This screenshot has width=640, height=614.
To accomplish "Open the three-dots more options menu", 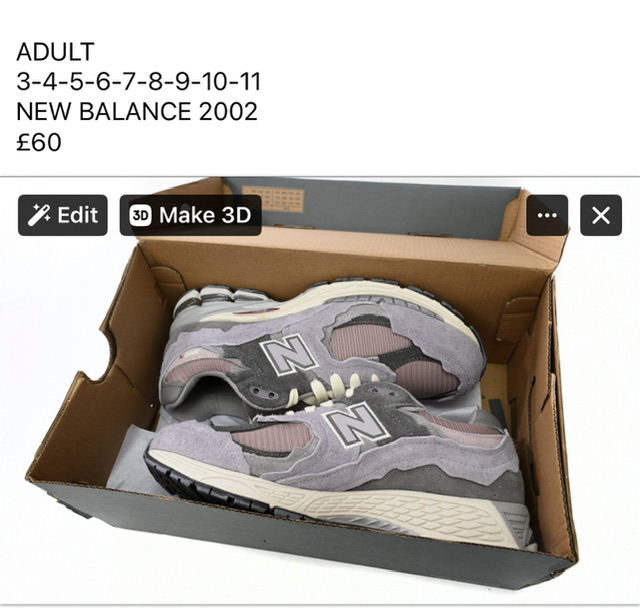I will [547, 215].
